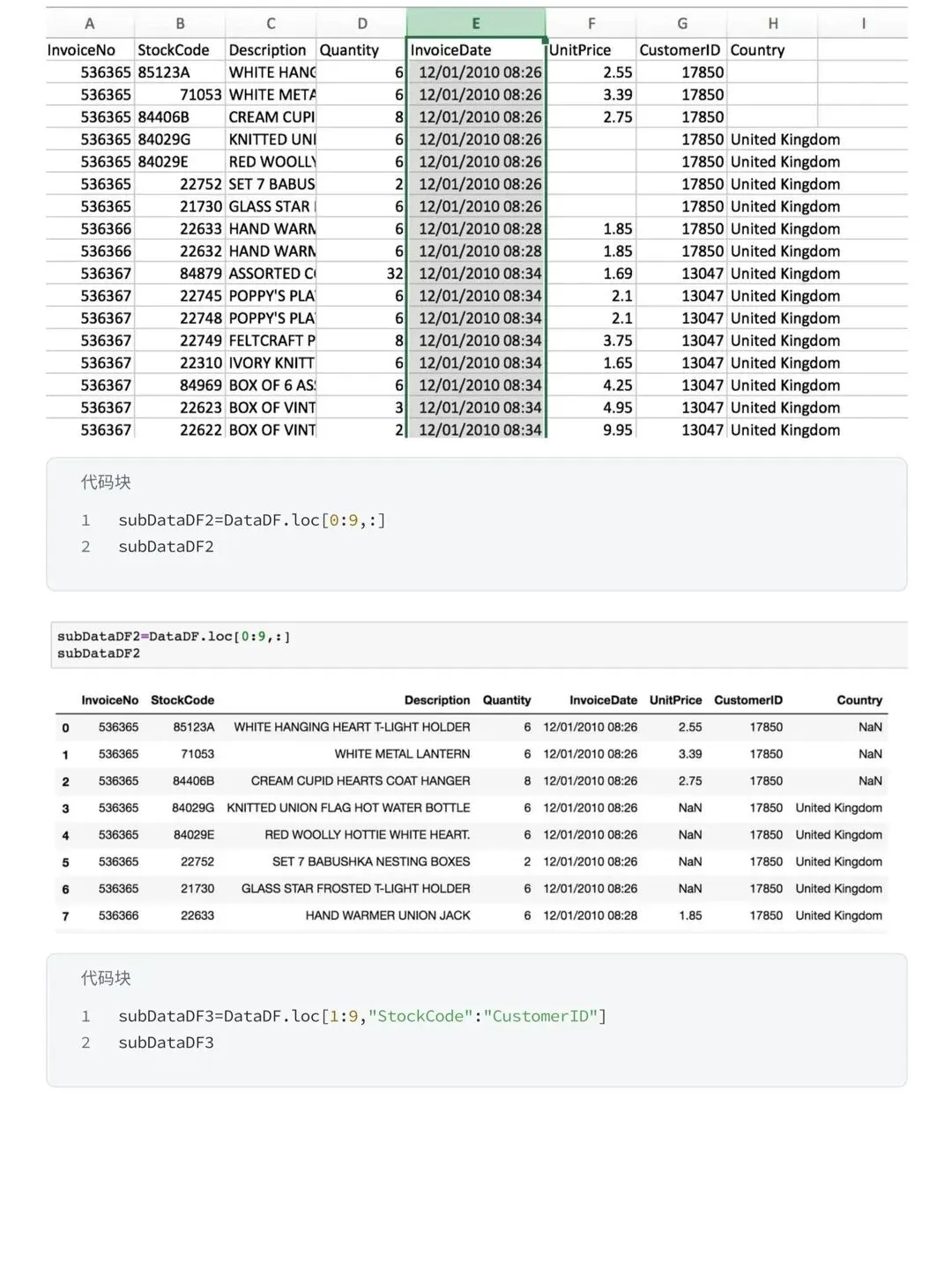This screenshot has height=1270, width=952.
Task: Click column A header letter
Action: (89, 24)
